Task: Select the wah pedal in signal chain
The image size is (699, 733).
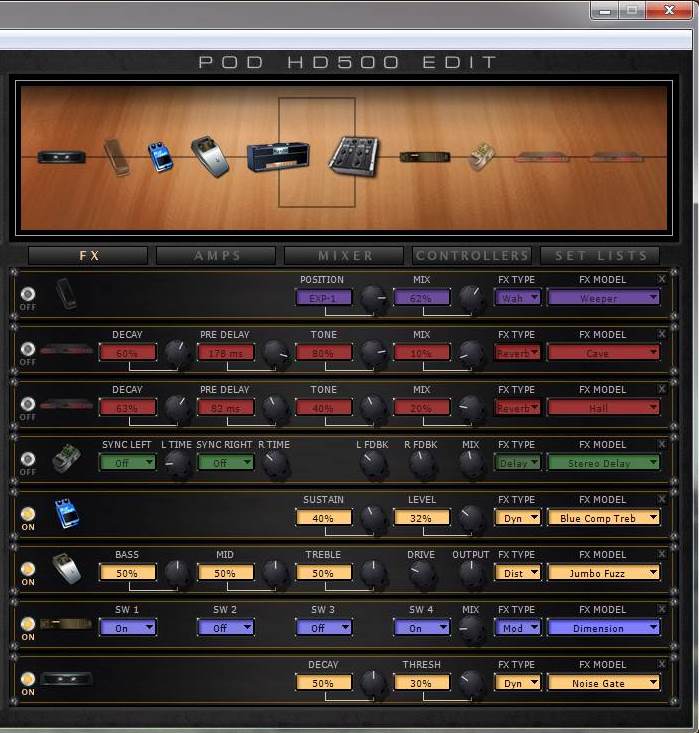Action: 116,157
